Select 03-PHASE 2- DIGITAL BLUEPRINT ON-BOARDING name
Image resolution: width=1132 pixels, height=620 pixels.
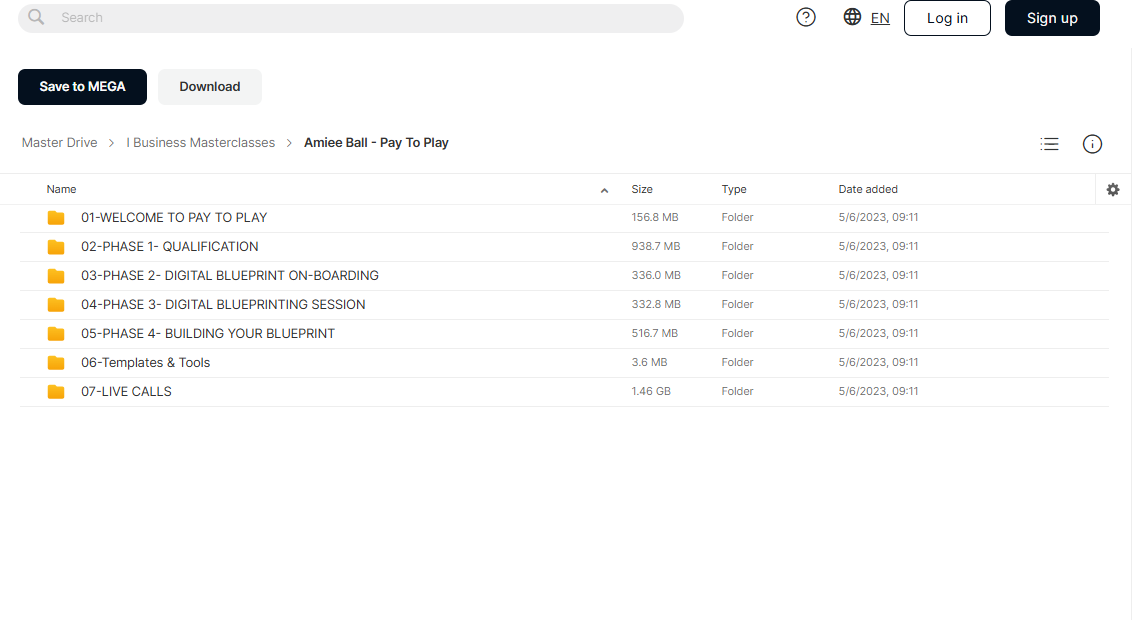230,275
